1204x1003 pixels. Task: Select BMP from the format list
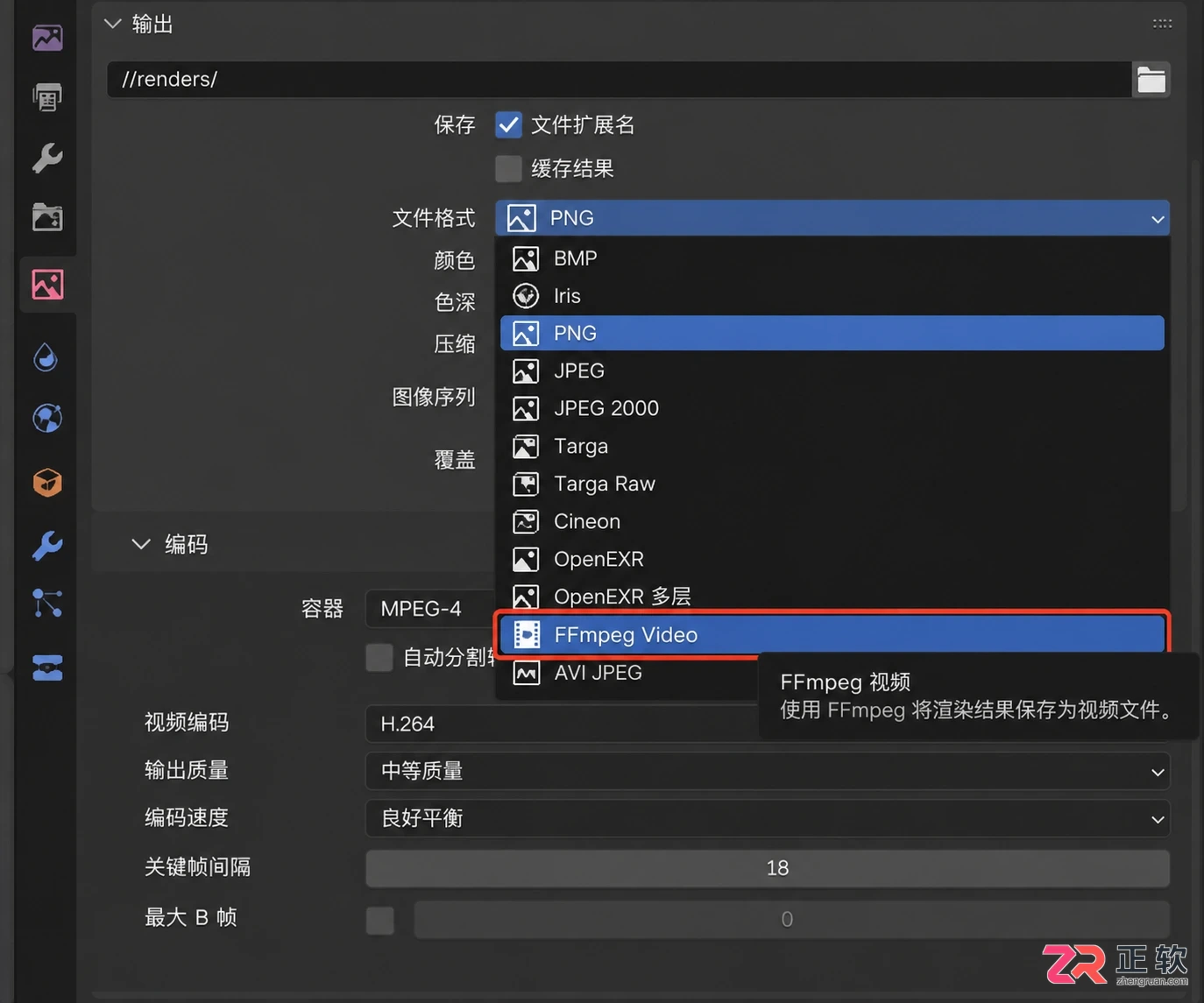[x=832, y=258]
